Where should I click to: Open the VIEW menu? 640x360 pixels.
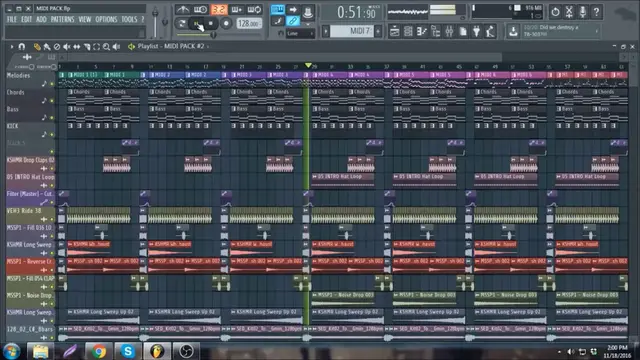(x=85, y=20)
